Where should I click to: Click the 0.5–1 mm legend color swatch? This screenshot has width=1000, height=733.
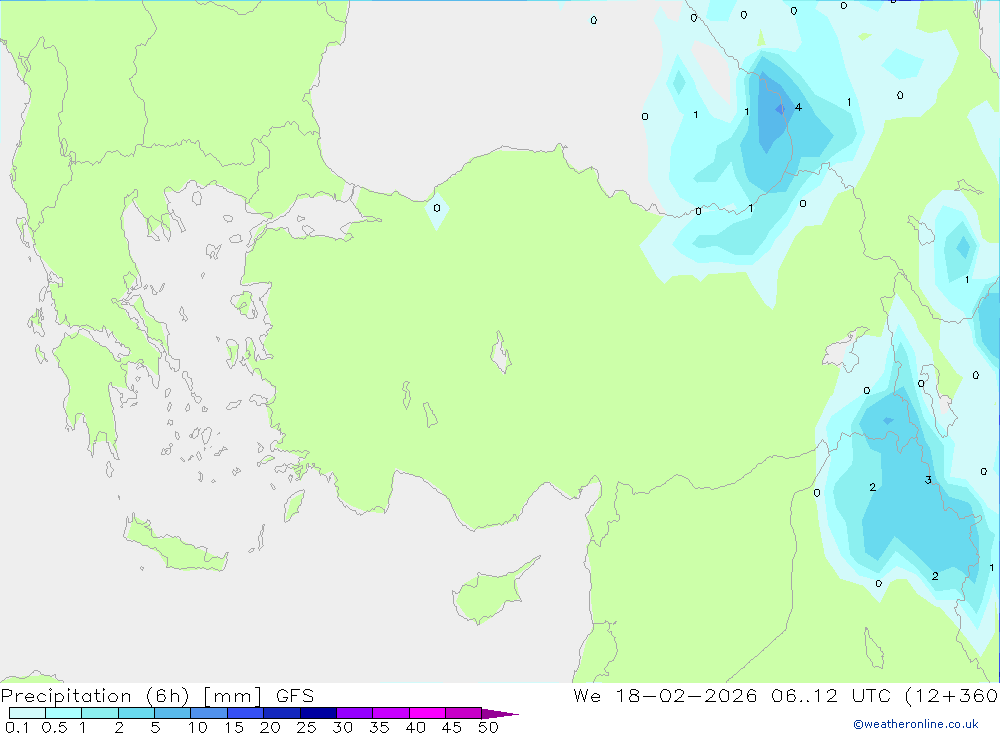tap(64, 713)
